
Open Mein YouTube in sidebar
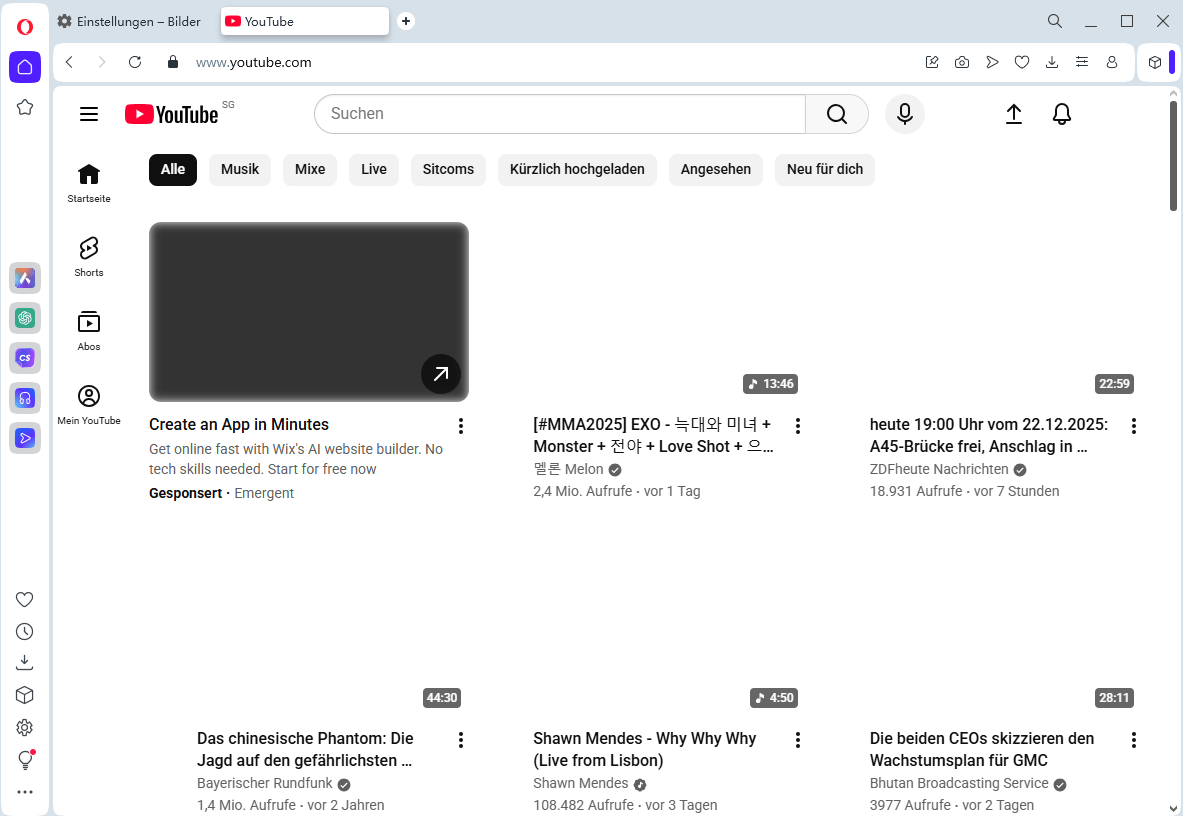click(x=89, y=404)
